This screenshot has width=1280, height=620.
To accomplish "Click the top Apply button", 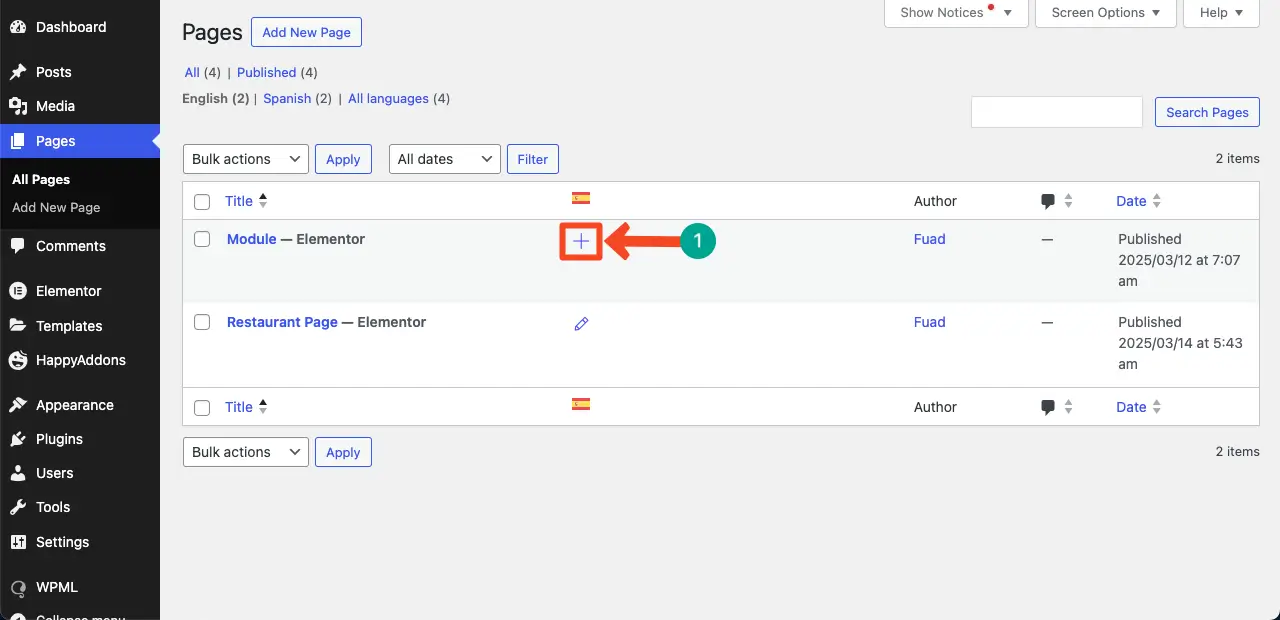I will pyautogui.click(x=343, y=159).
